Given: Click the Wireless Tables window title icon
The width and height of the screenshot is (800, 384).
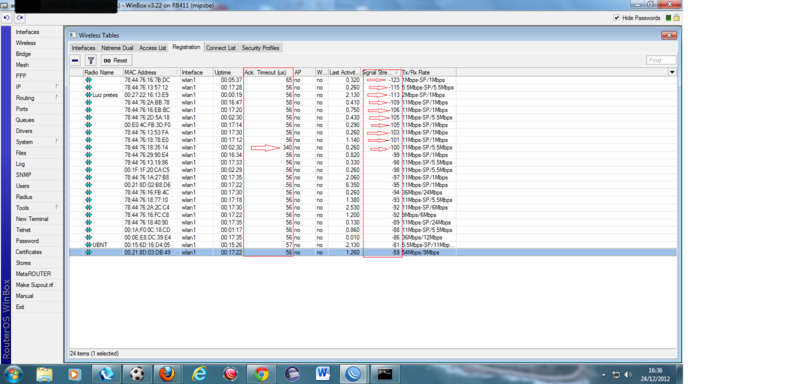Looking at the screenshot, I should (73, 35).
